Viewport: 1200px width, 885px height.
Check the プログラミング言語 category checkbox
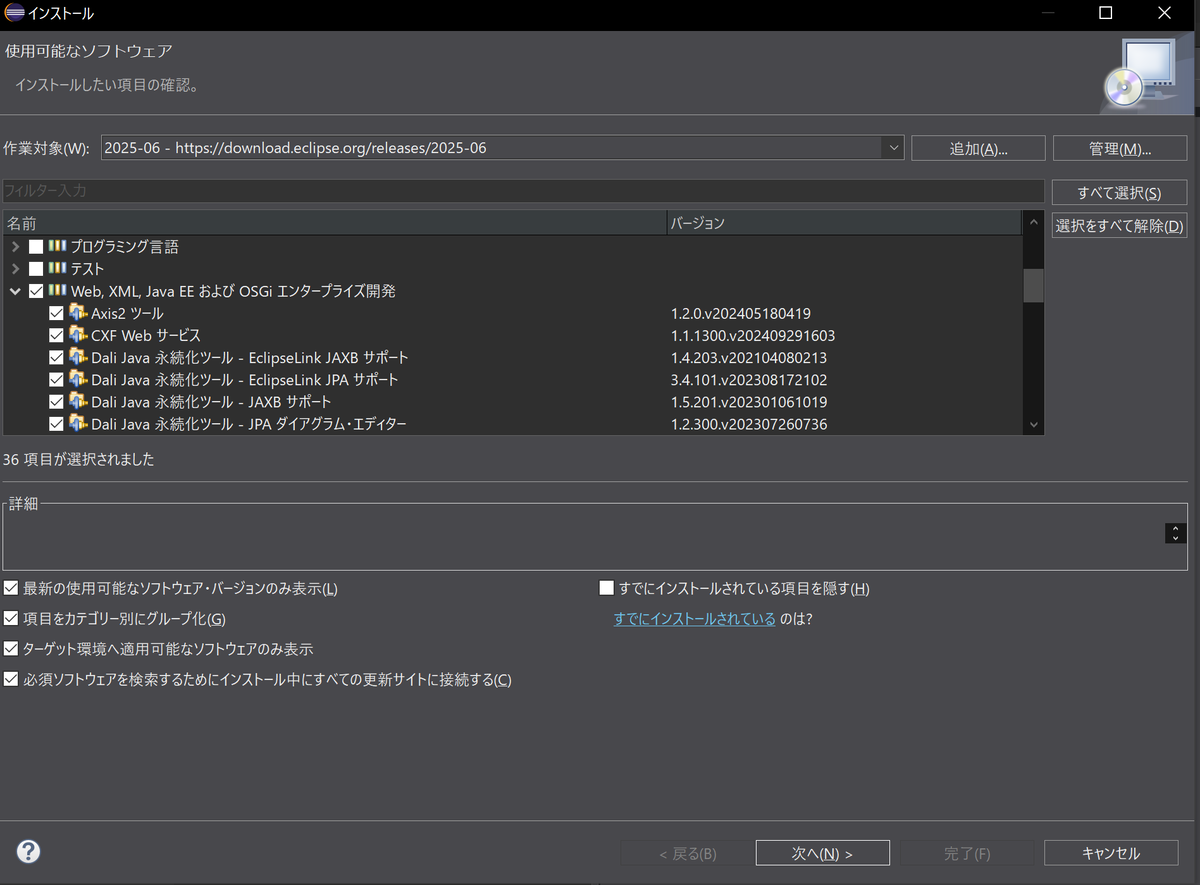click(36, 246)
